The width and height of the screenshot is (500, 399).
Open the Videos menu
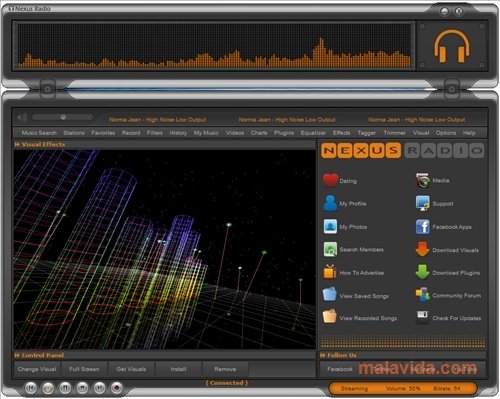click(235, 133)
